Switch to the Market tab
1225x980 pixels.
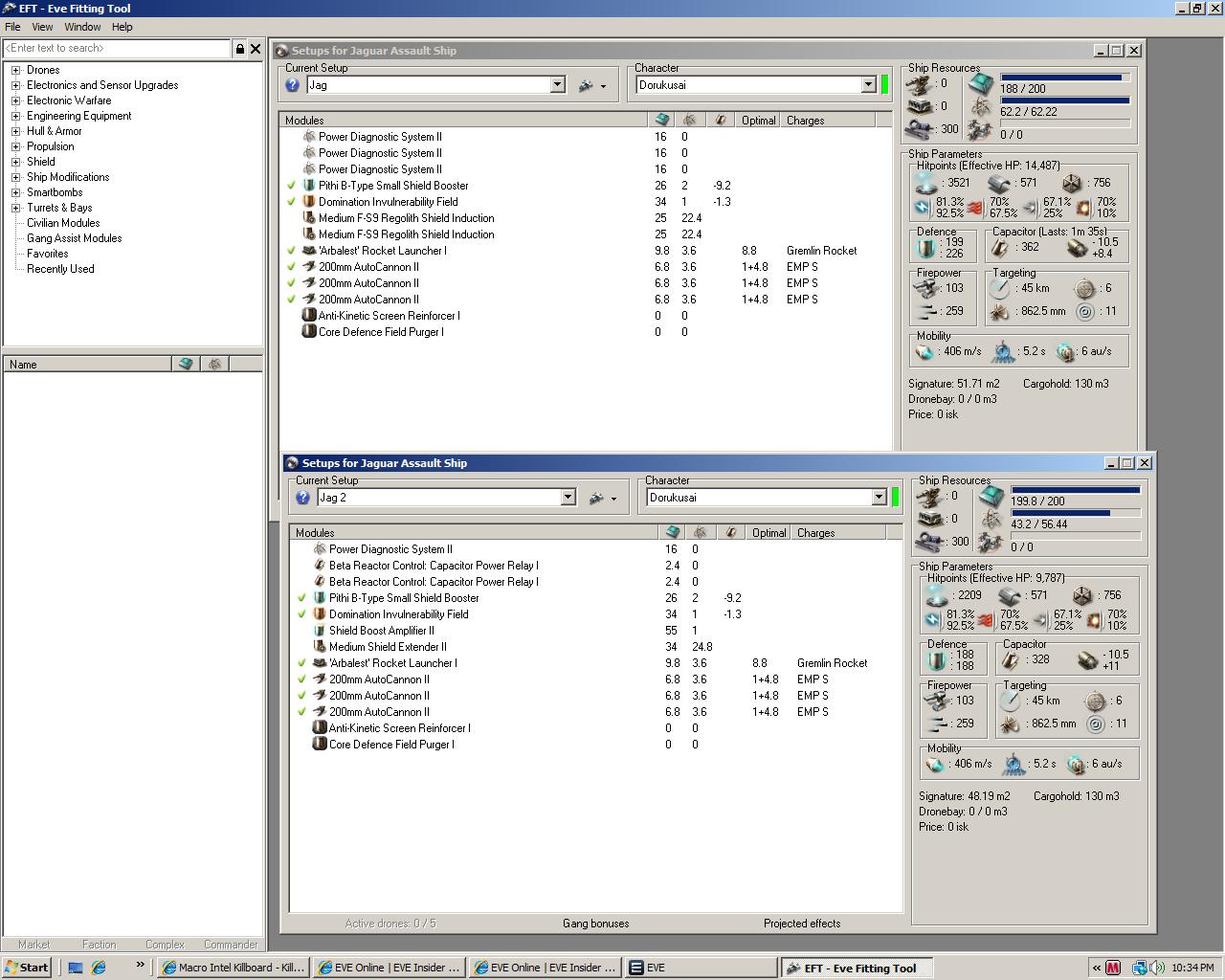click(x=34, y=945)
